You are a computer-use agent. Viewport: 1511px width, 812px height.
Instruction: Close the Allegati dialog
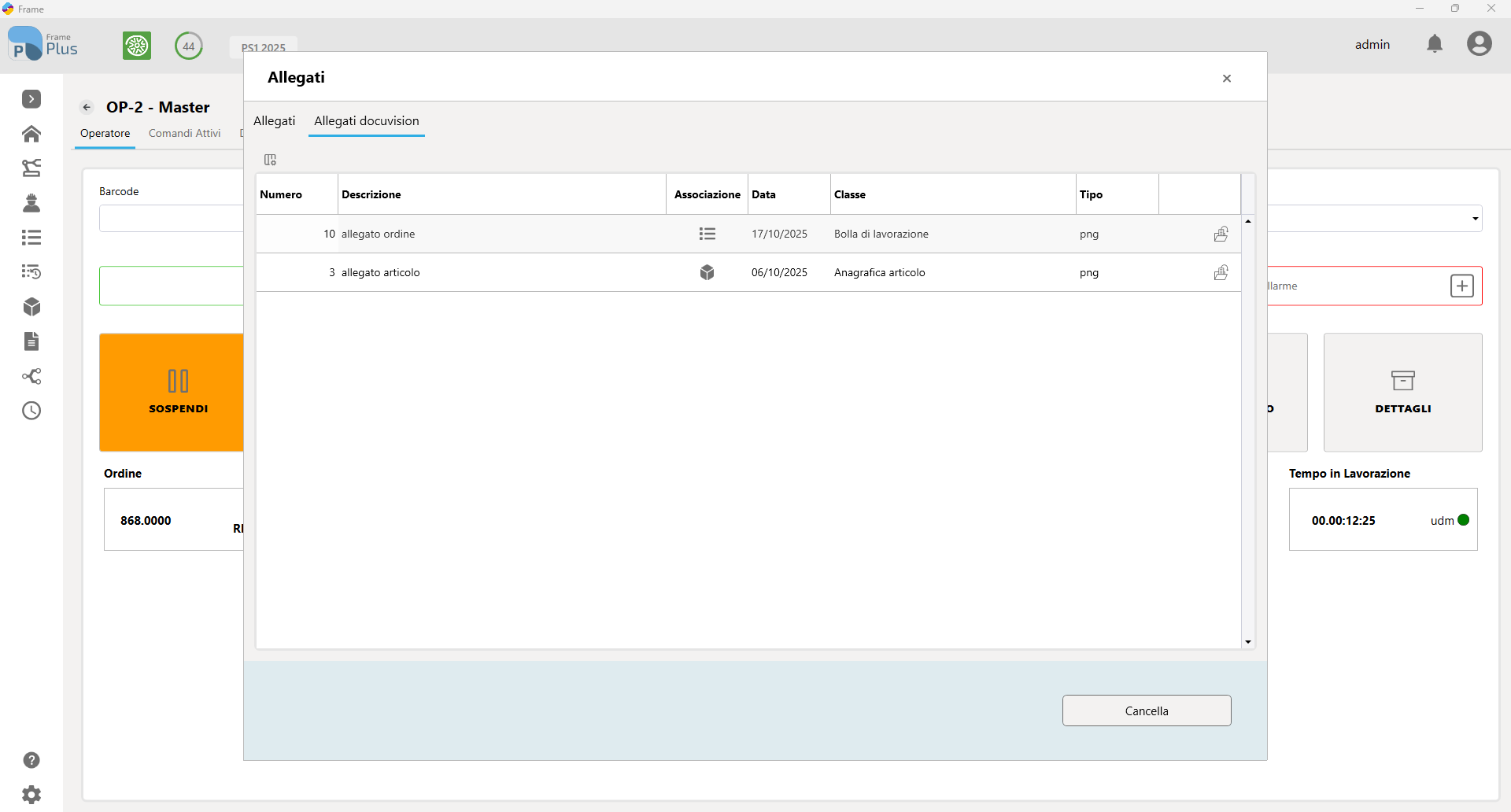(1227, 78)
